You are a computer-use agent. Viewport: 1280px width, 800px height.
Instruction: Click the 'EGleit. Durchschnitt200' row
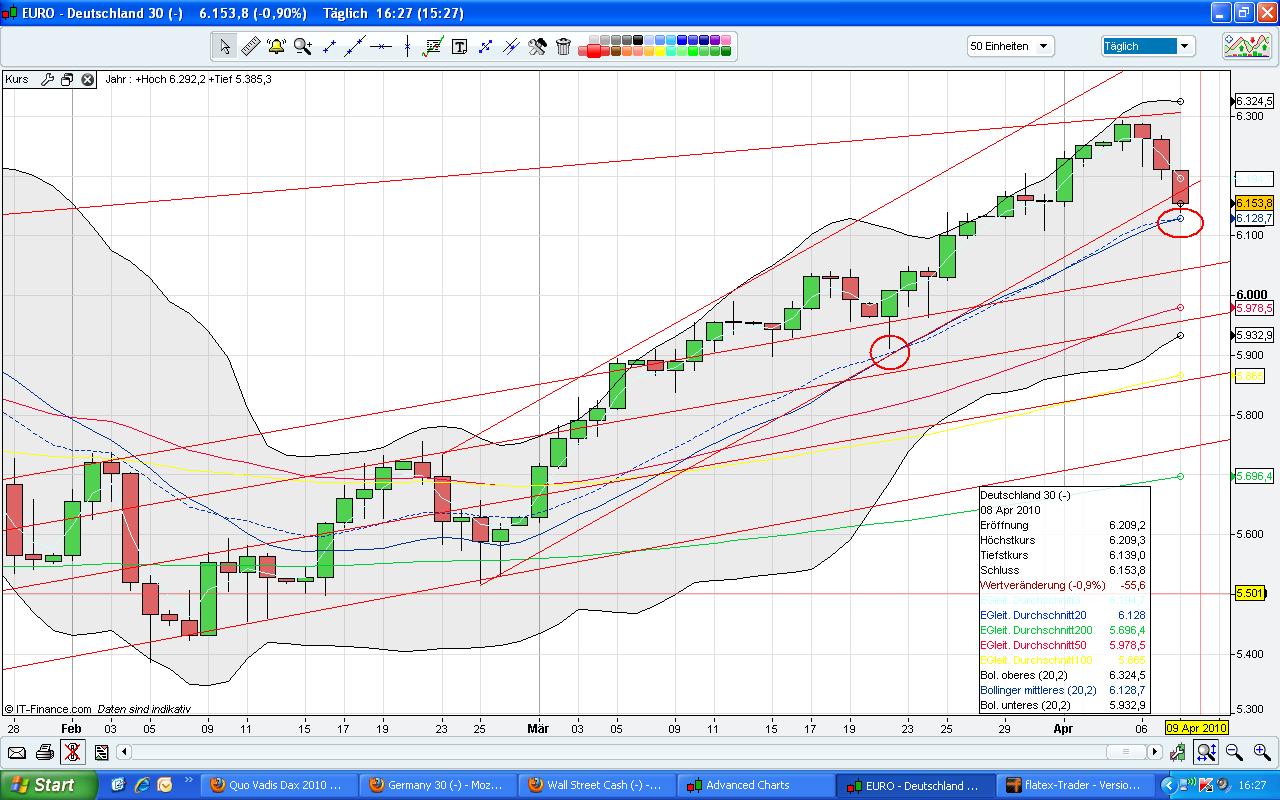(1063, 630)
